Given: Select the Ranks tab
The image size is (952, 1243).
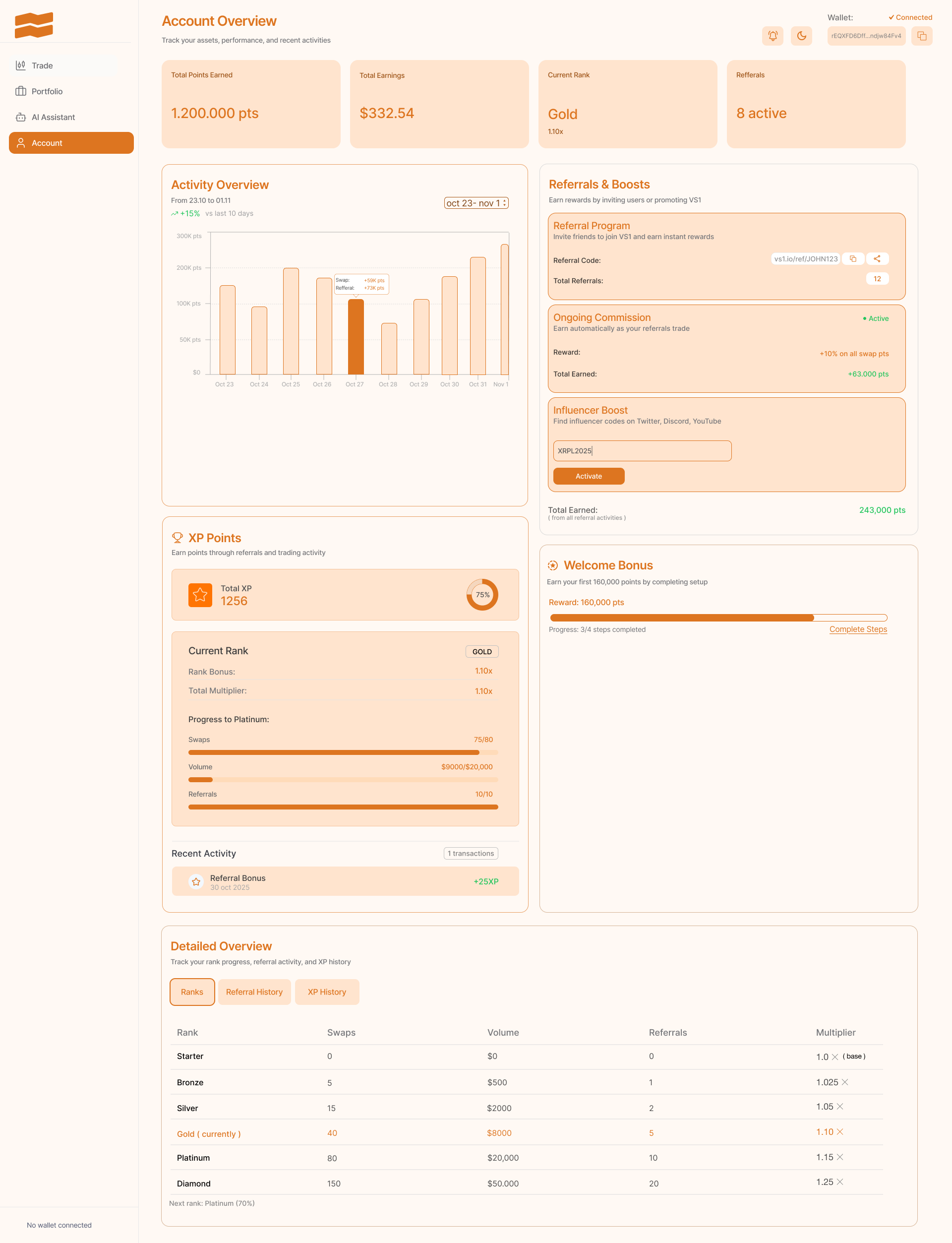Looking at the screenshot, I should pos(192,992).
